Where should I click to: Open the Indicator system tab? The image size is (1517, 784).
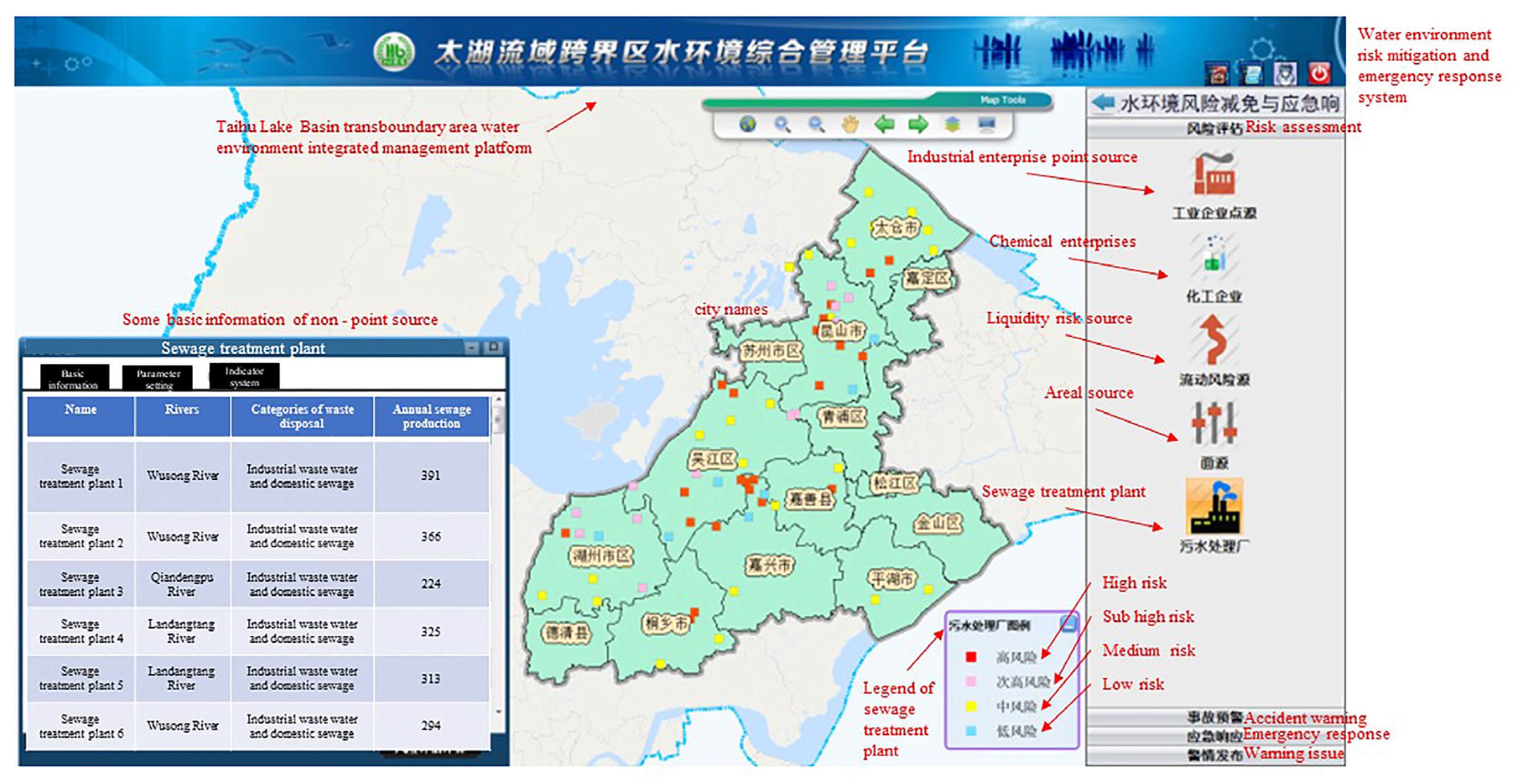[x=244, y=376]
